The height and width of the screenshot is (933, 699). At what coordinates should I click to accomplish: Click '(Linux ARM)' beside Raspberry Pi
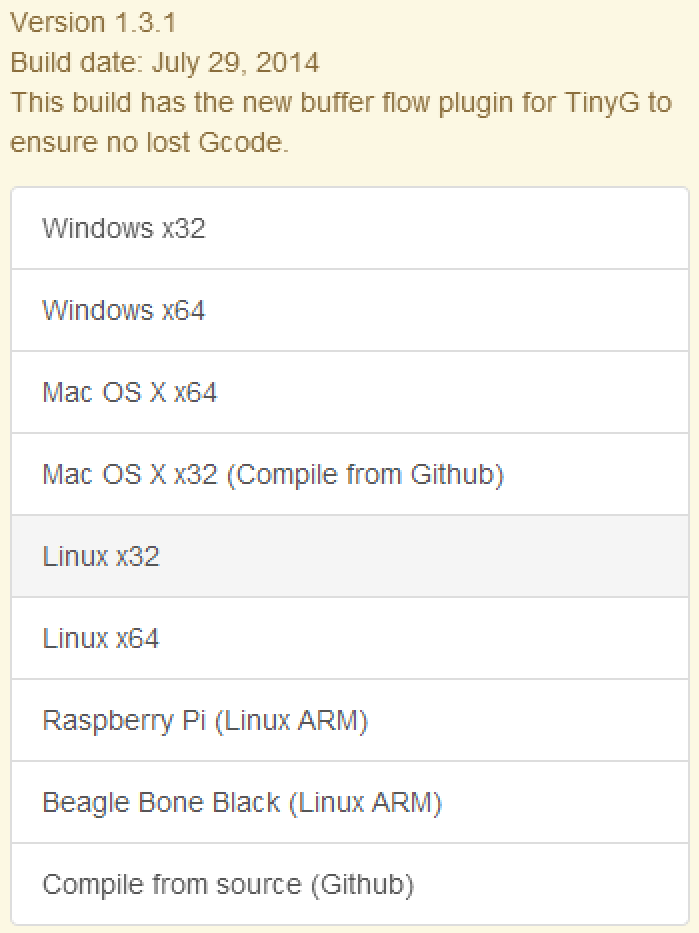(x=290, y=721)
